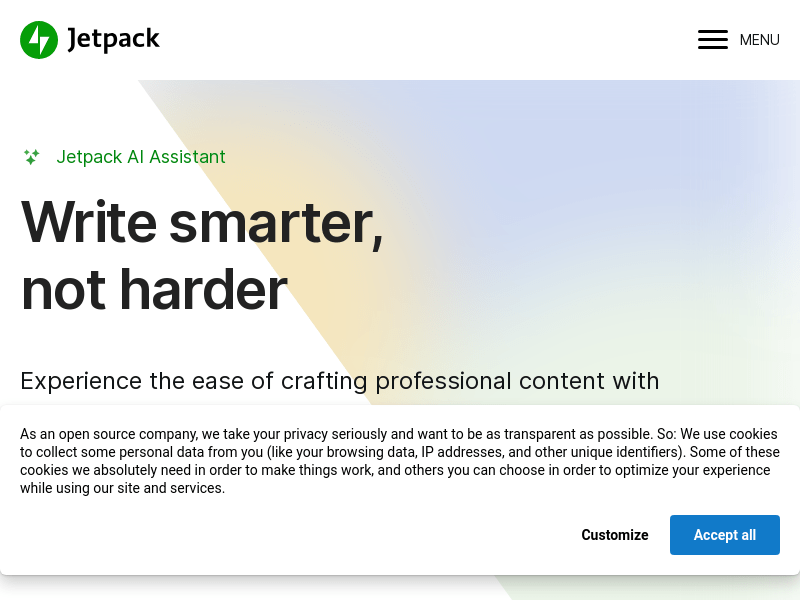
Task: Accept all cookies with the blue button
Action: coord(724,535)
